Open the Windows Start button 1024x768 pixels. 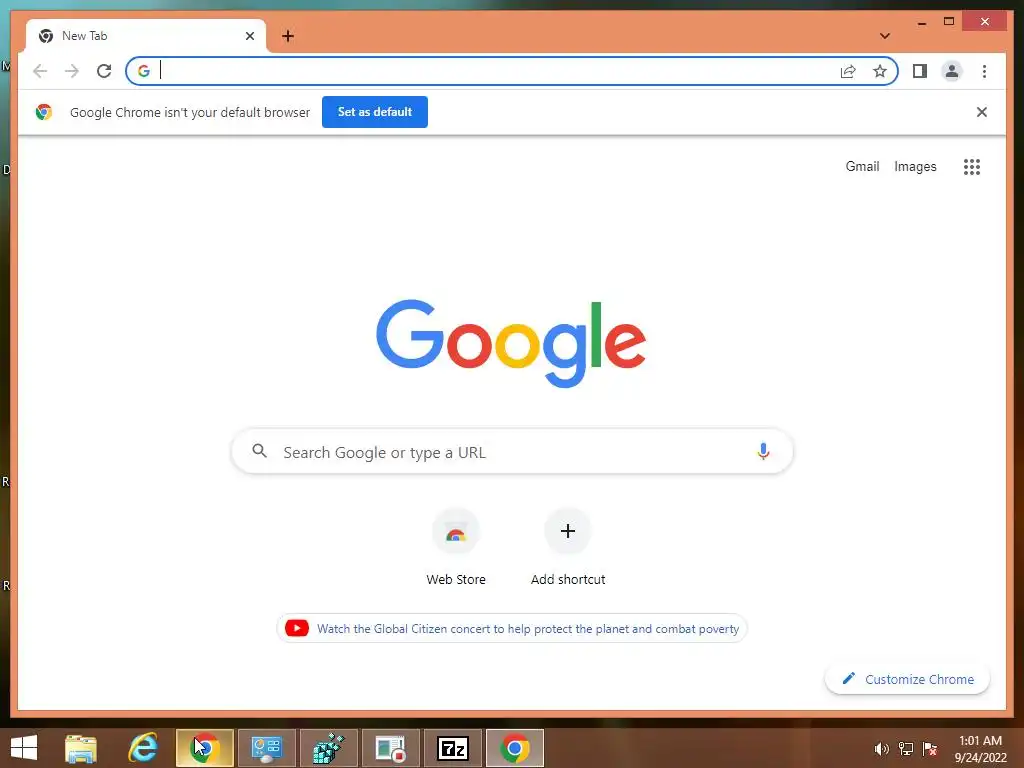pos(24,748)
